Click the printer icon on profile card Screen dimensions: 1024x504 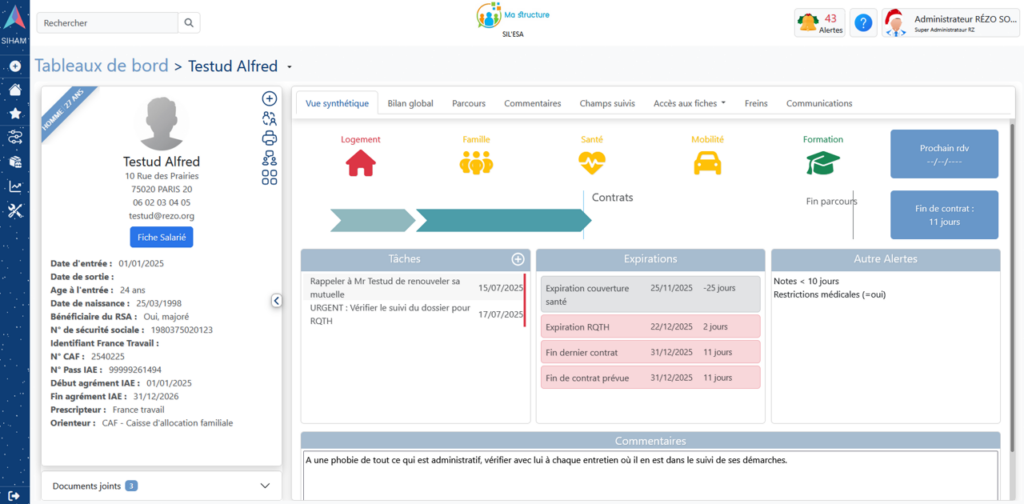click(x=269, y=138)
